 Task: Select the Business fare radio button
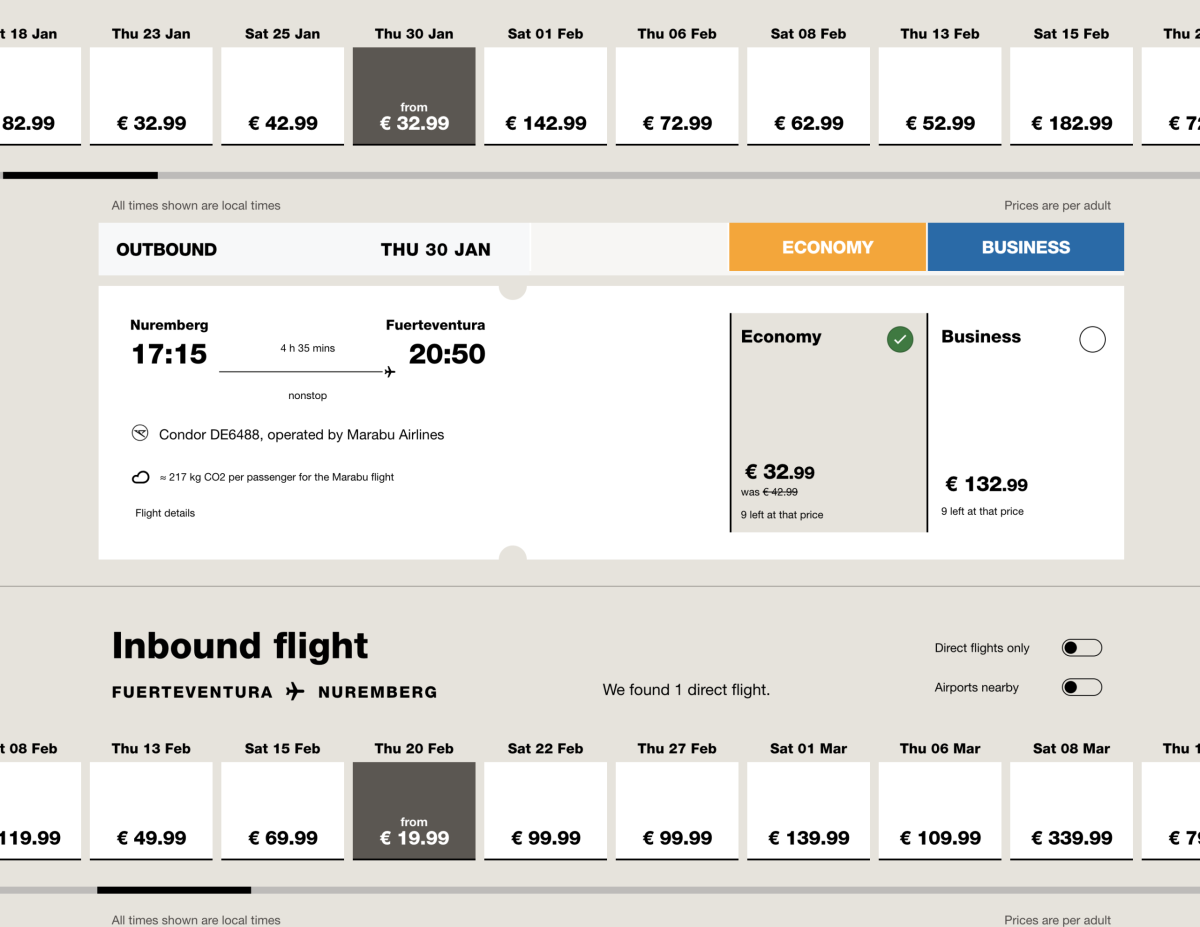1092,340
